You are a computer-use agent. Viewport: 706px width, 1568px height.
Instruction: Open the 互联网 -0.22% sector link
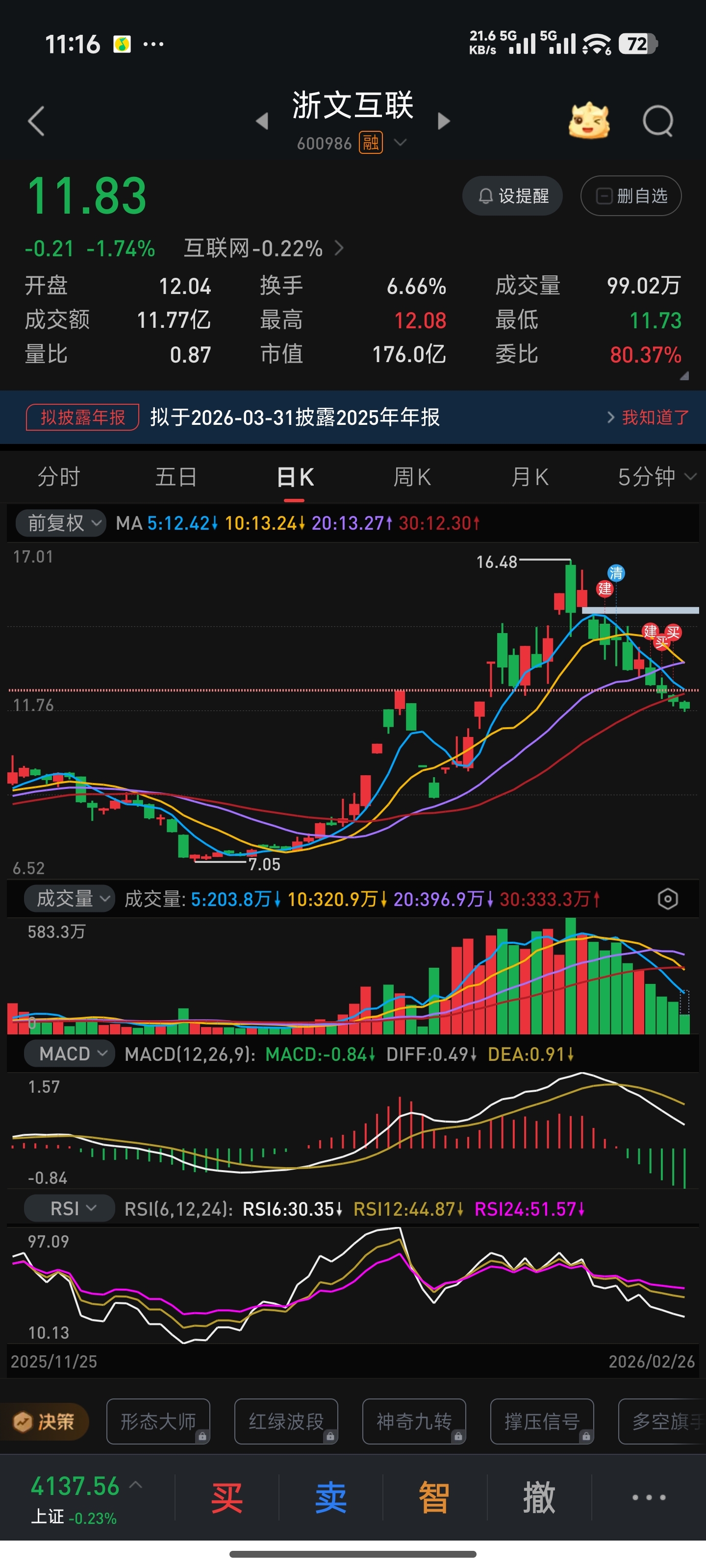(264, 248)
